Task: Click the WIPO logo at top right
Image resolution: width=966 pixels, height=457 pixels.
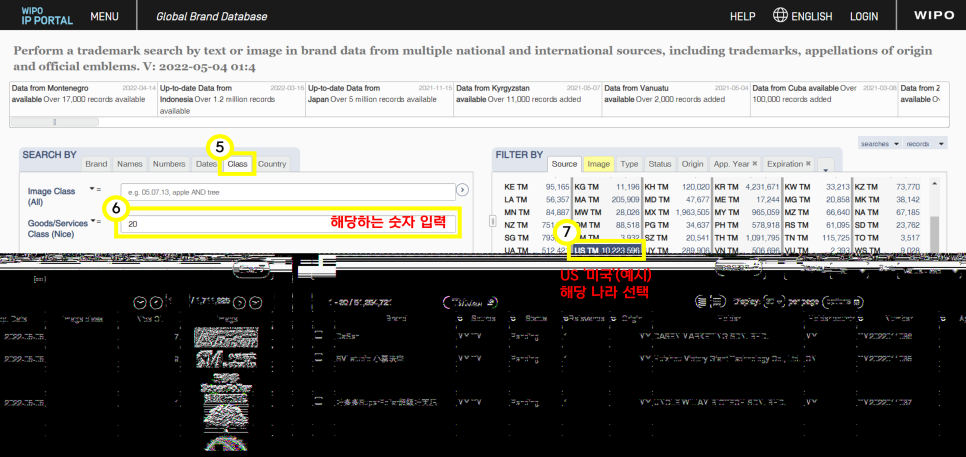Action: click(936, 15)
